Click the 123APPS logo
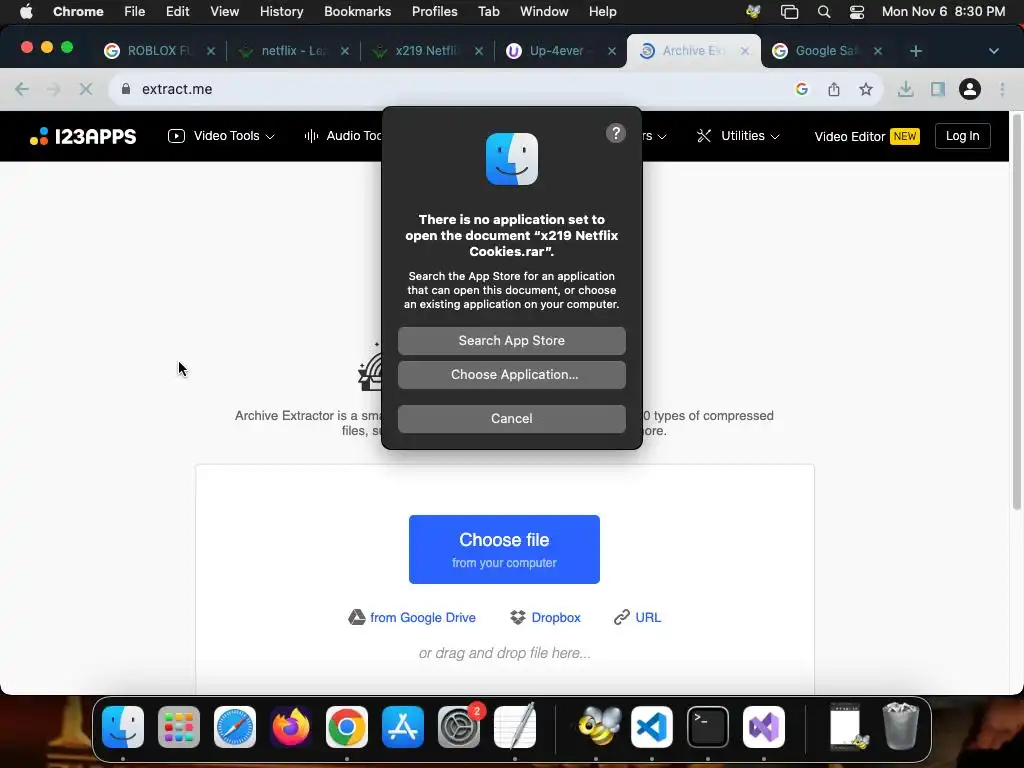The width and height of the screenshot is (1024, 768). point(83,136)
